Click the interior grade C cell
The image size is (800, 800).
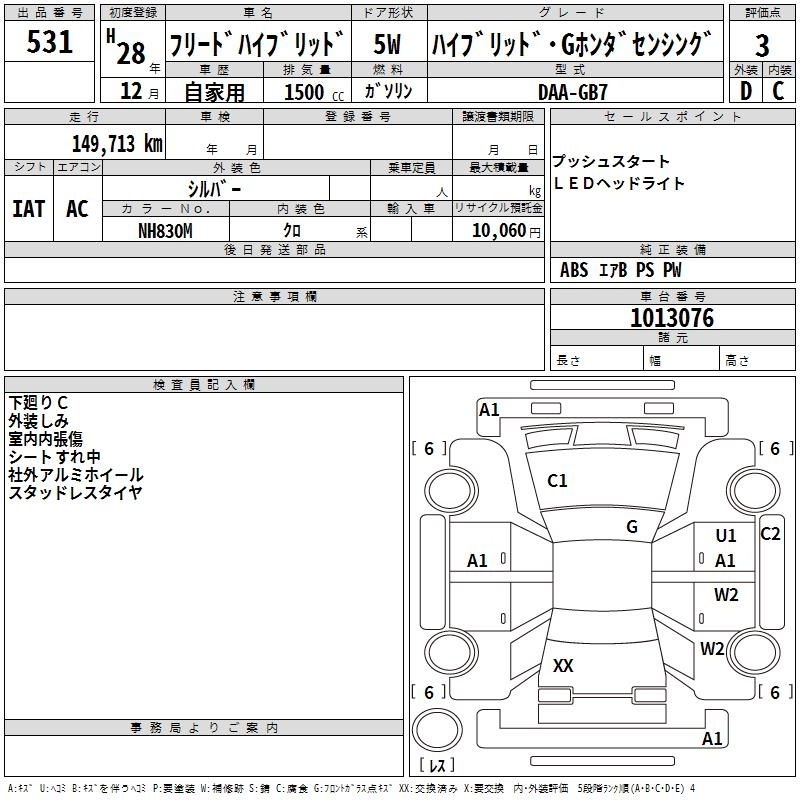pyautogui.click(x=778, y=90)
